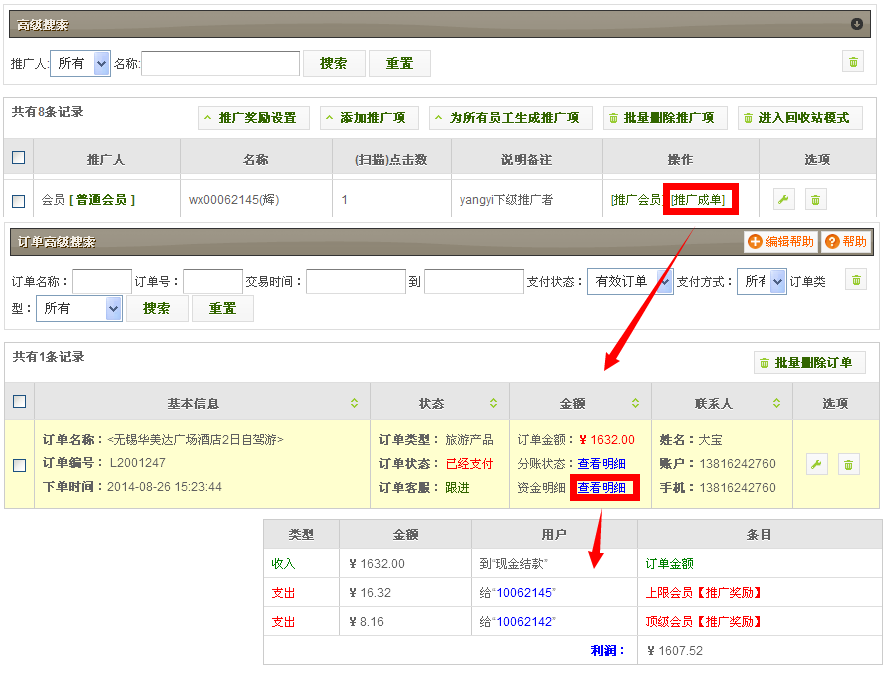Click trash icon in order search panel

pos(856,280)
